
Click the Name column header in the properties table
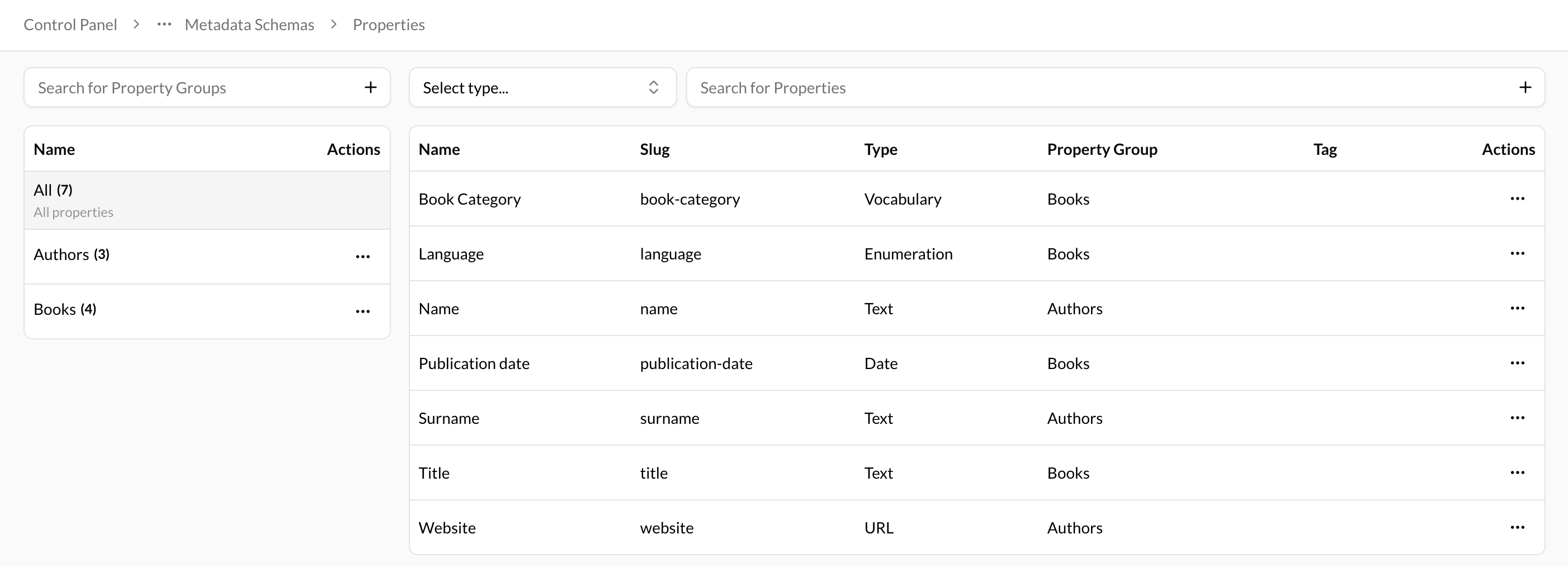[439, 149]
